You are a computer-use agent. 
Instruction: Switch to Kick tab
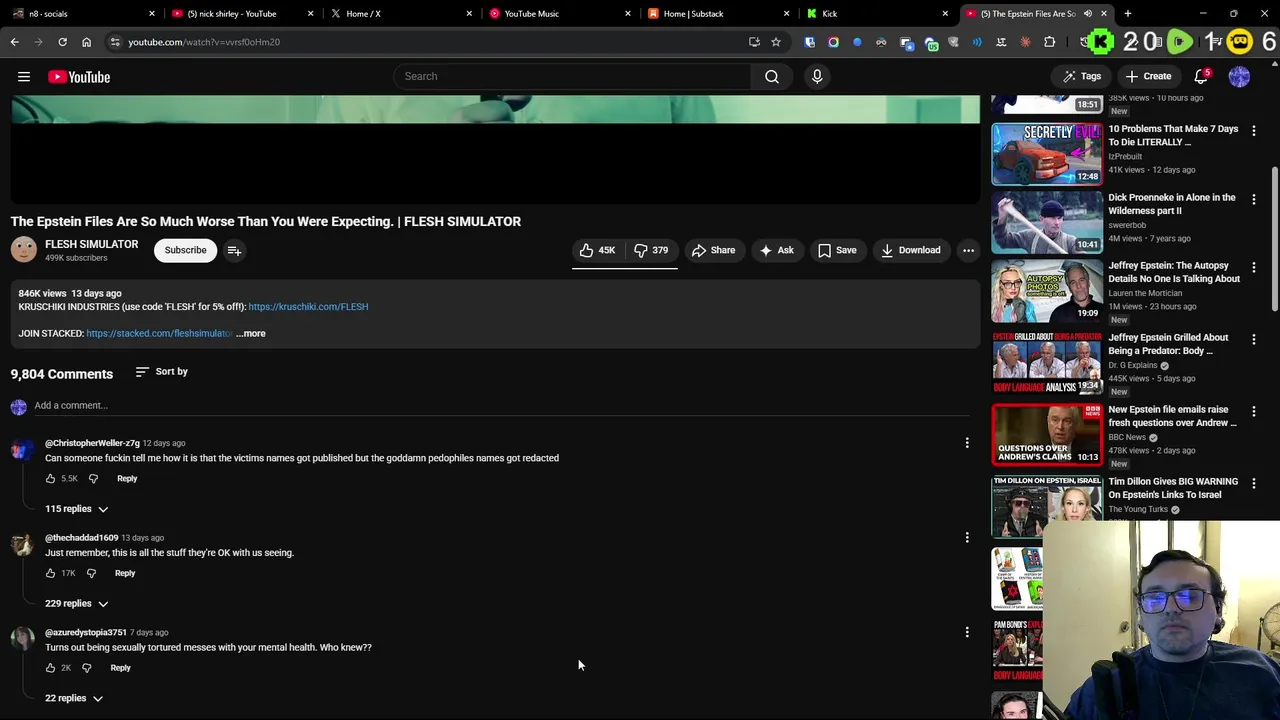point(876,13)
